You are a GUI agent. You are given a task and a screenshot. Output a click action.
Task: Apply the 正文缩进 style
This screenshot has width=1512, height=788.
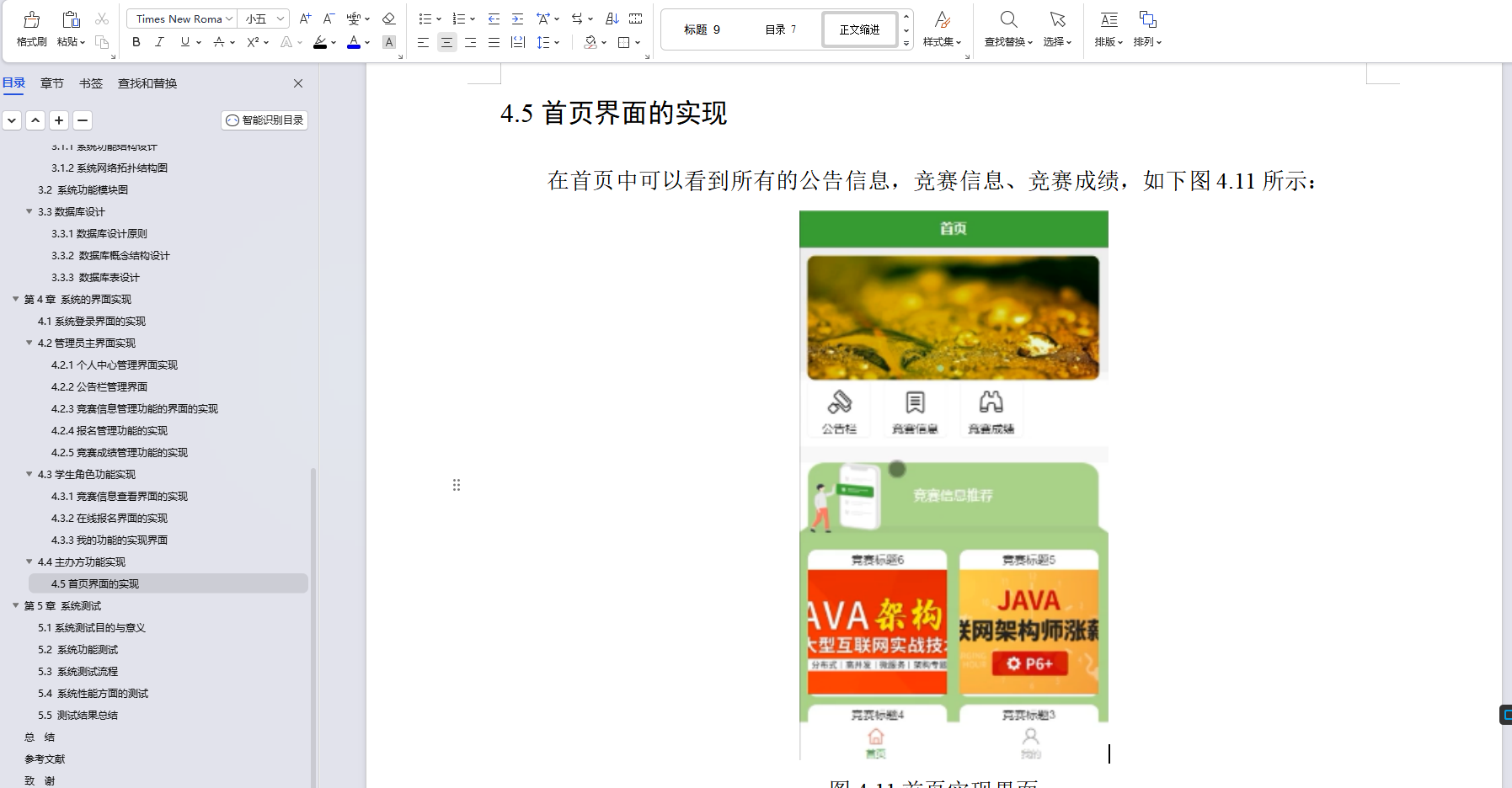859,29
